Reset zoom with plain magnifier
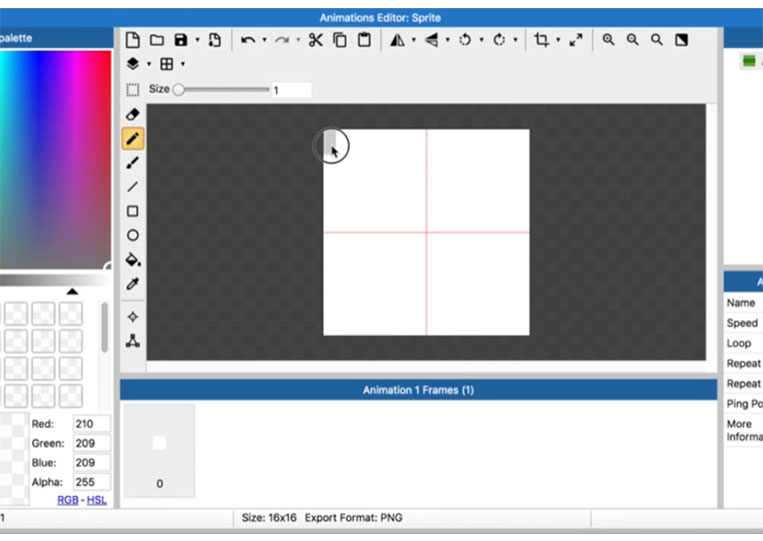The height and width of the screenshot is (541, 763). coord(657,40)
